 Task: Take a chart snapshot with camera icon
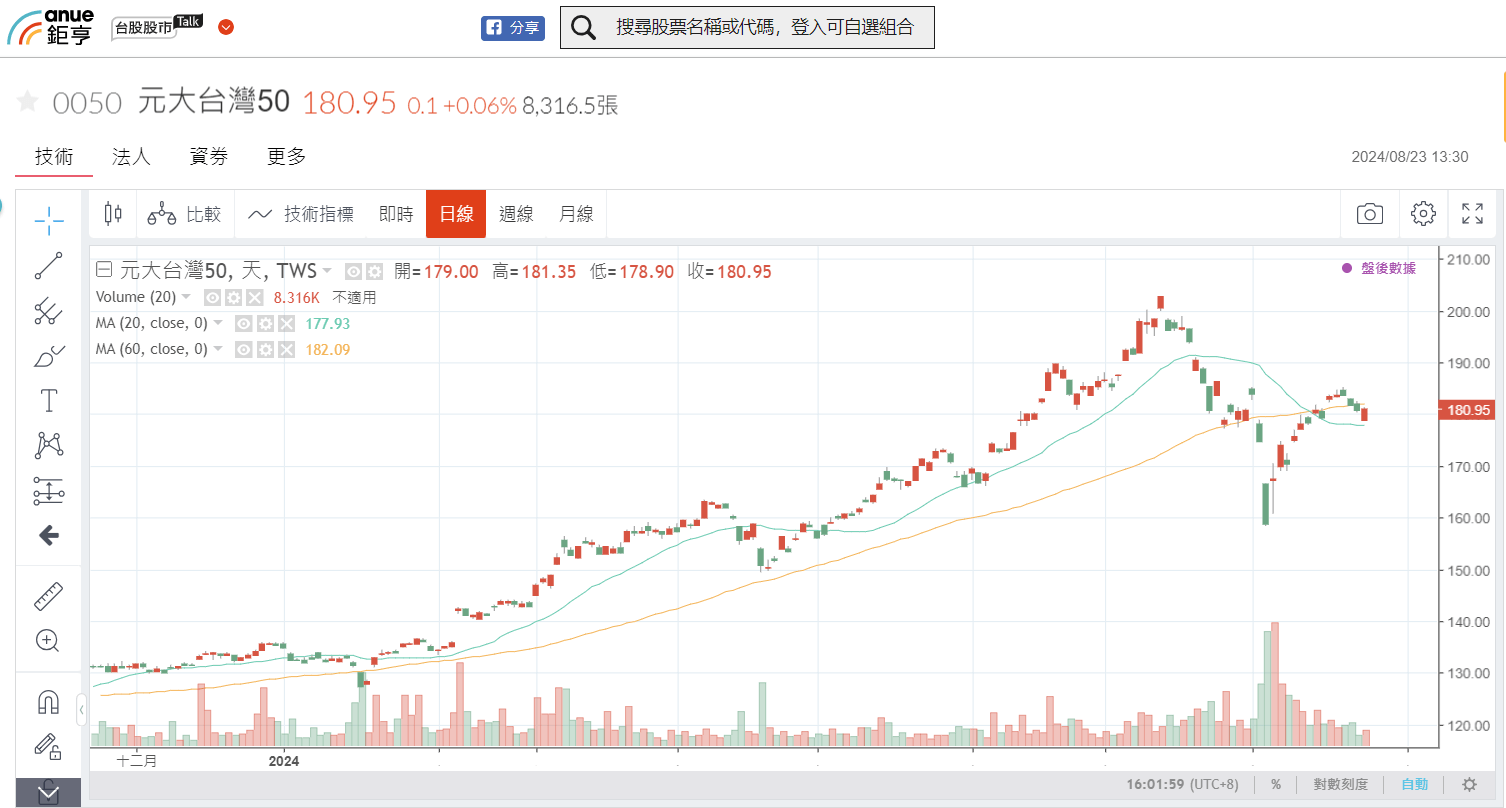tap(1370, 213)
